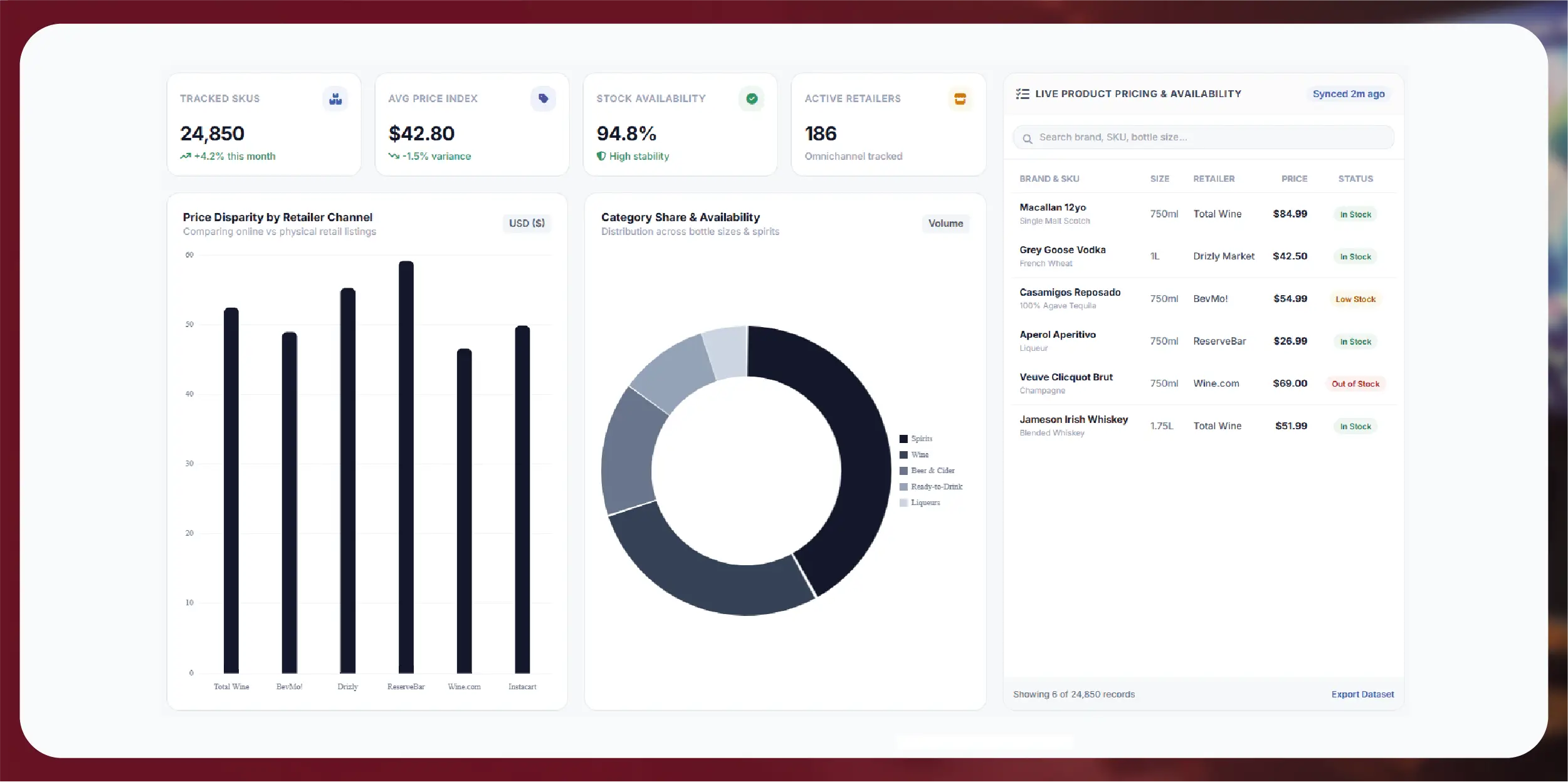Open the Volume selector on Category Share

[945, 224]
